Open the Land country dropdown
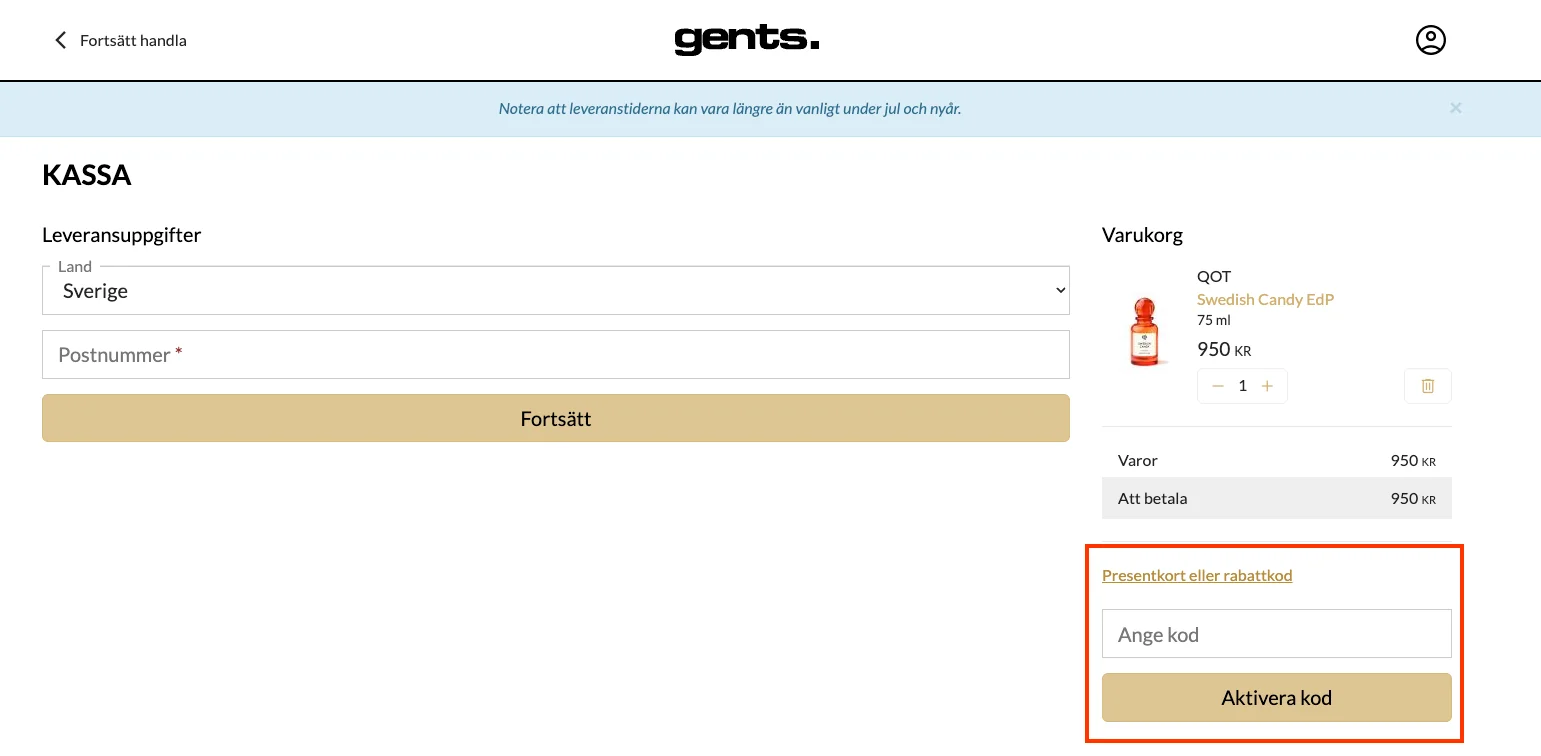Image resolution: width=1541 pixels, height=756 pixels. (555, 291)
